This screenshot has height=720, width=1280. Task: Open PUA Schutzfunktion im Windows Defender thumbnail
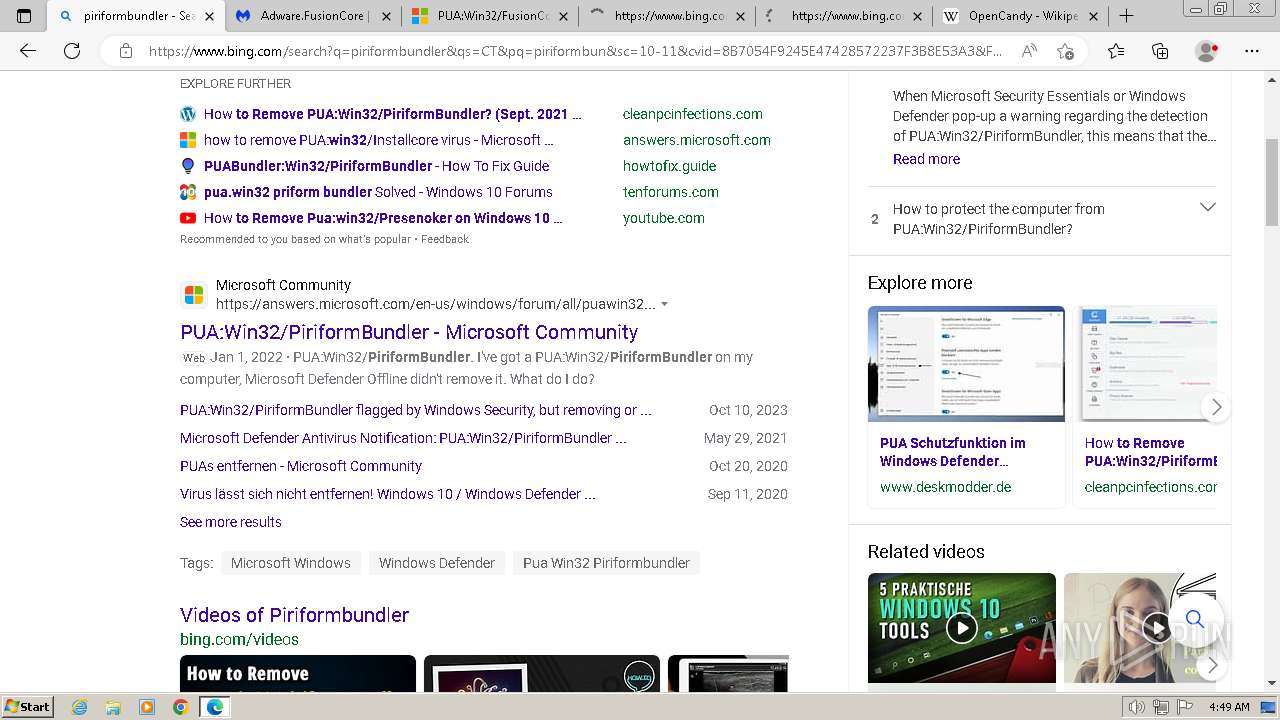(x=966, y=364)
